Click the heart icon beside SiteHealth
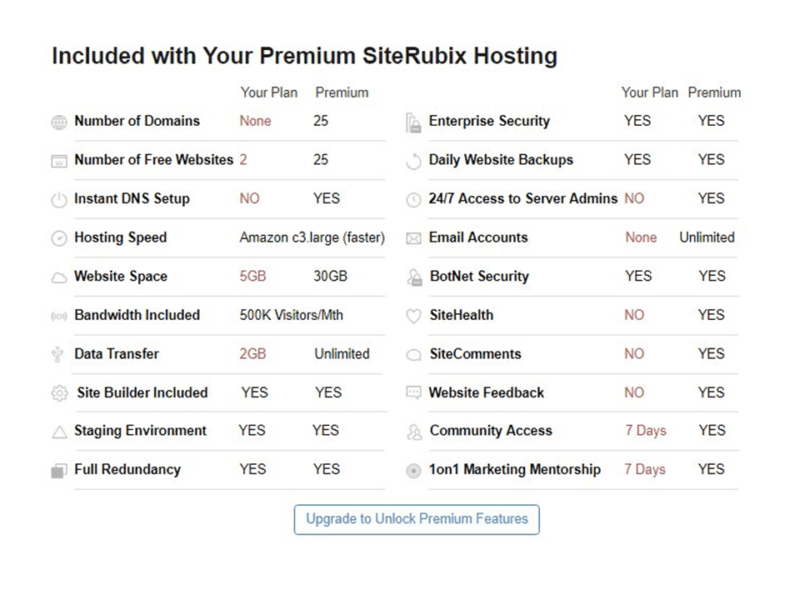The width and height of the screenshot is (800, 600). pyautogui.click(x=413, y=316)
